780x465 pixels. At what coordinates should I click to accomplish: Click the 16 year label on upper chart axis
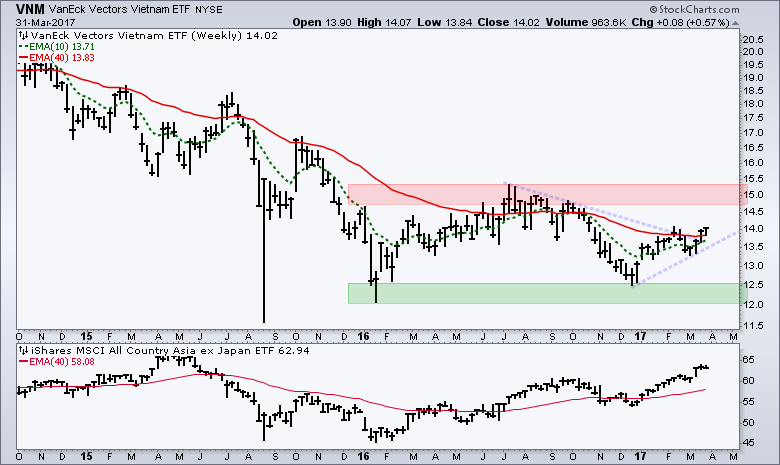[x=364, y=336]
